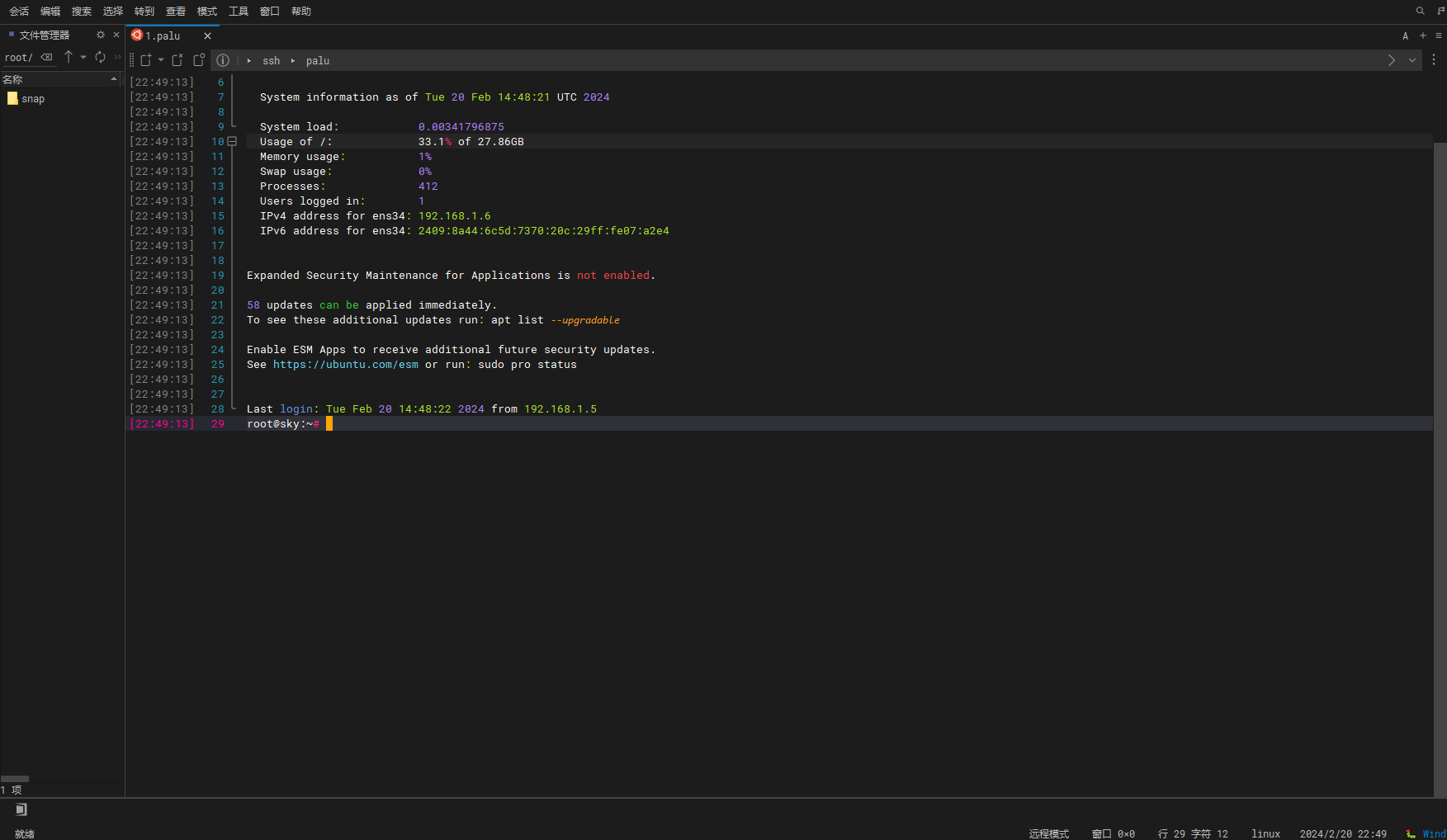Switch to the 1.palu tab
The height and width of the screenshot is (840, 1447).
(x=163, y=35)
